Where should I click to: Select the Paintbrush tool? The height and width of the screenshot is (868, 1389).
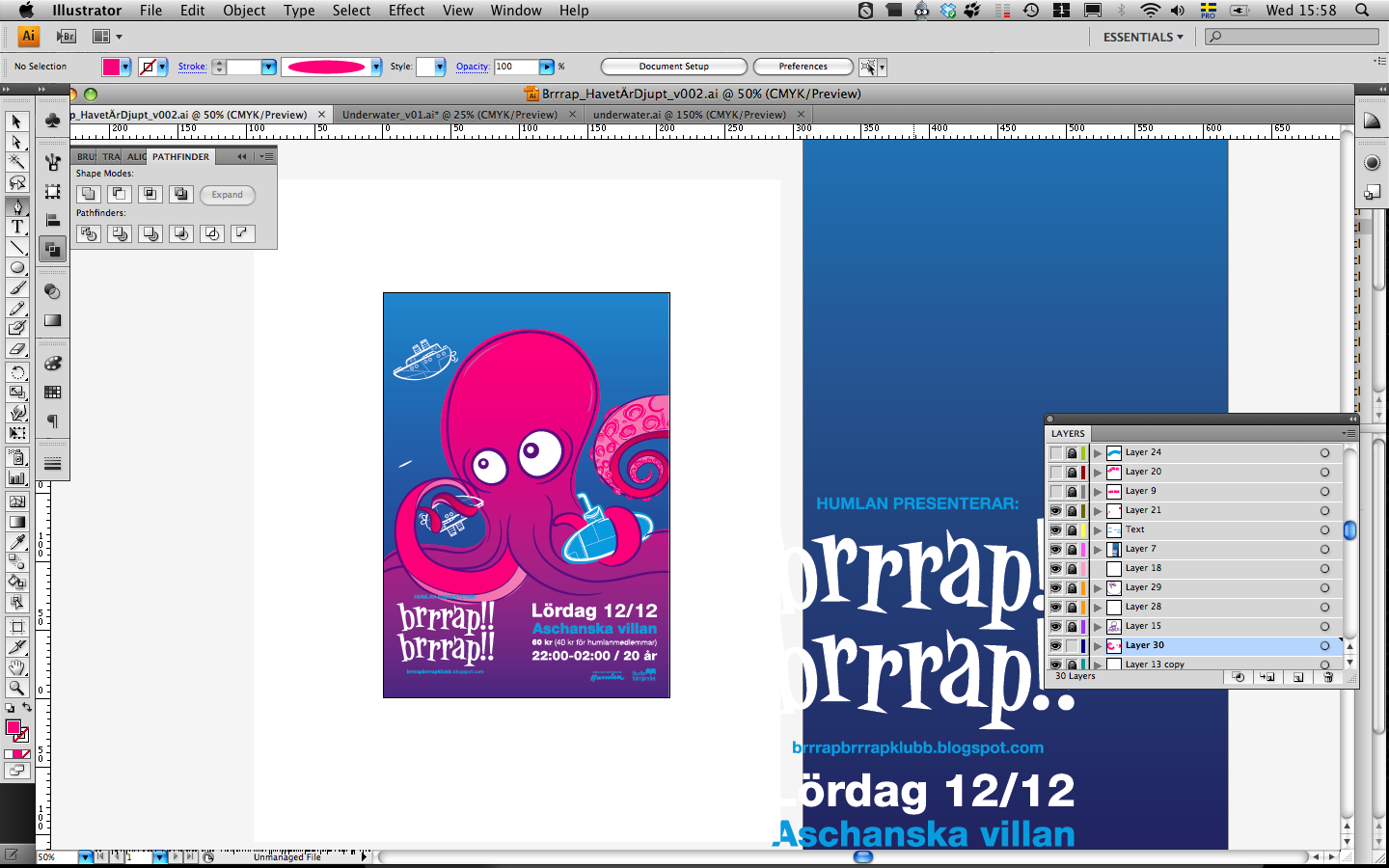coord(16,287)
